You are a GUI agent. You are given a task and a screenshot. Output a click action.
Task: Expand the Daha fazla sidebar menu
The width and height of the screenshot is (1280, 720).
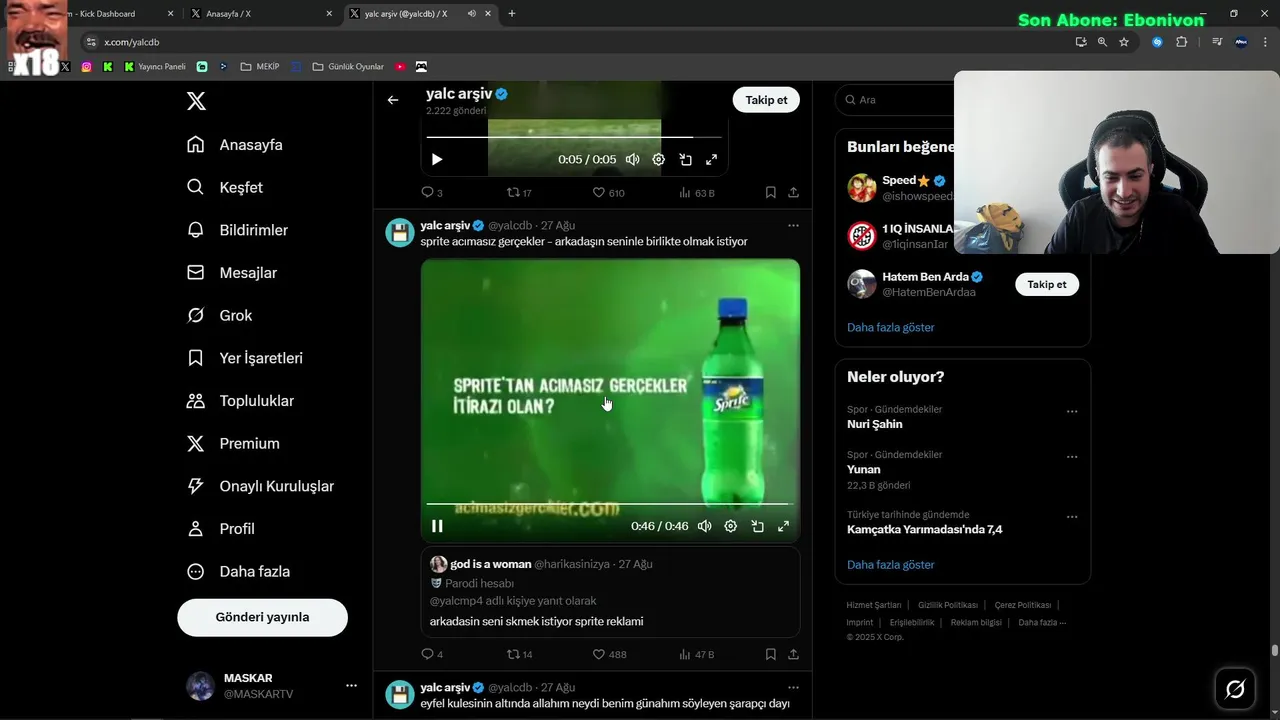239,572
